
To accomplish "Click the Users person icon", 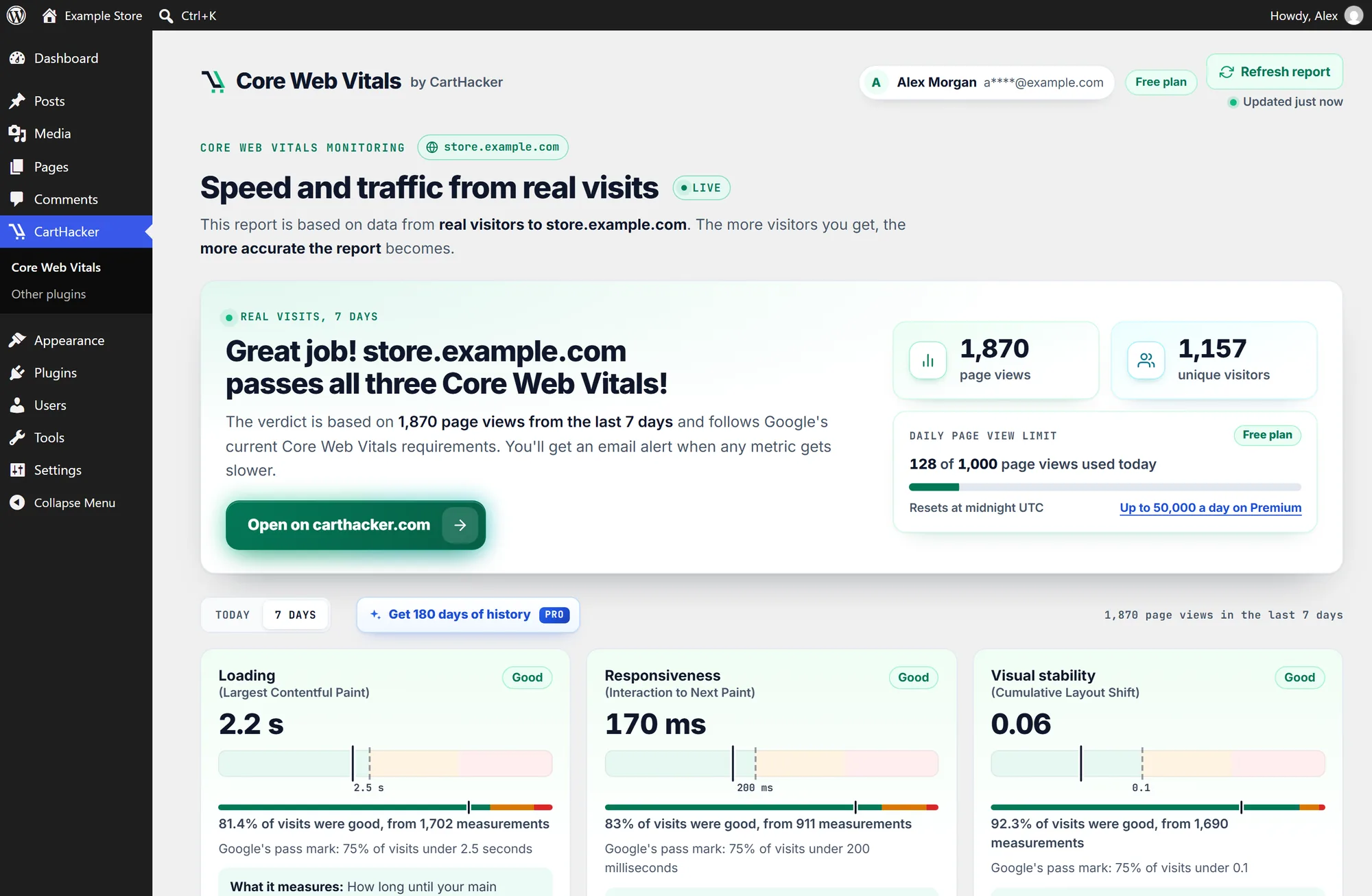I will click(17, 405).
